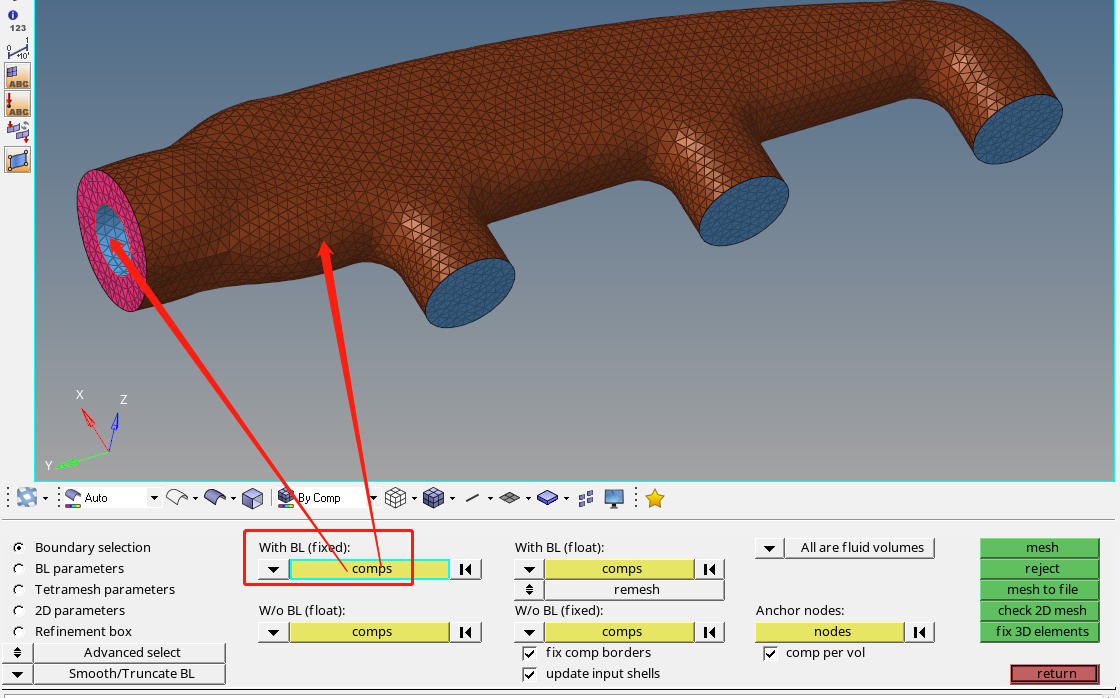Disable update input shells
1120x698 pixels.
pos(529,674)
